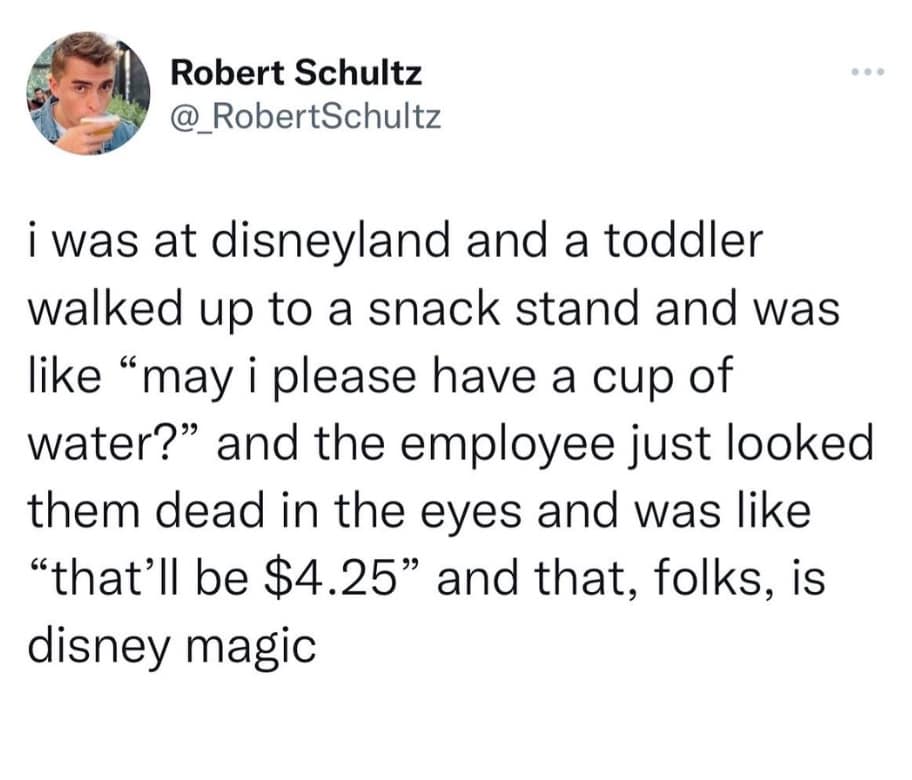Click the words "disney magic"
Image resolution: width=912 pixels, height=780 pixels.
point(169,647)
